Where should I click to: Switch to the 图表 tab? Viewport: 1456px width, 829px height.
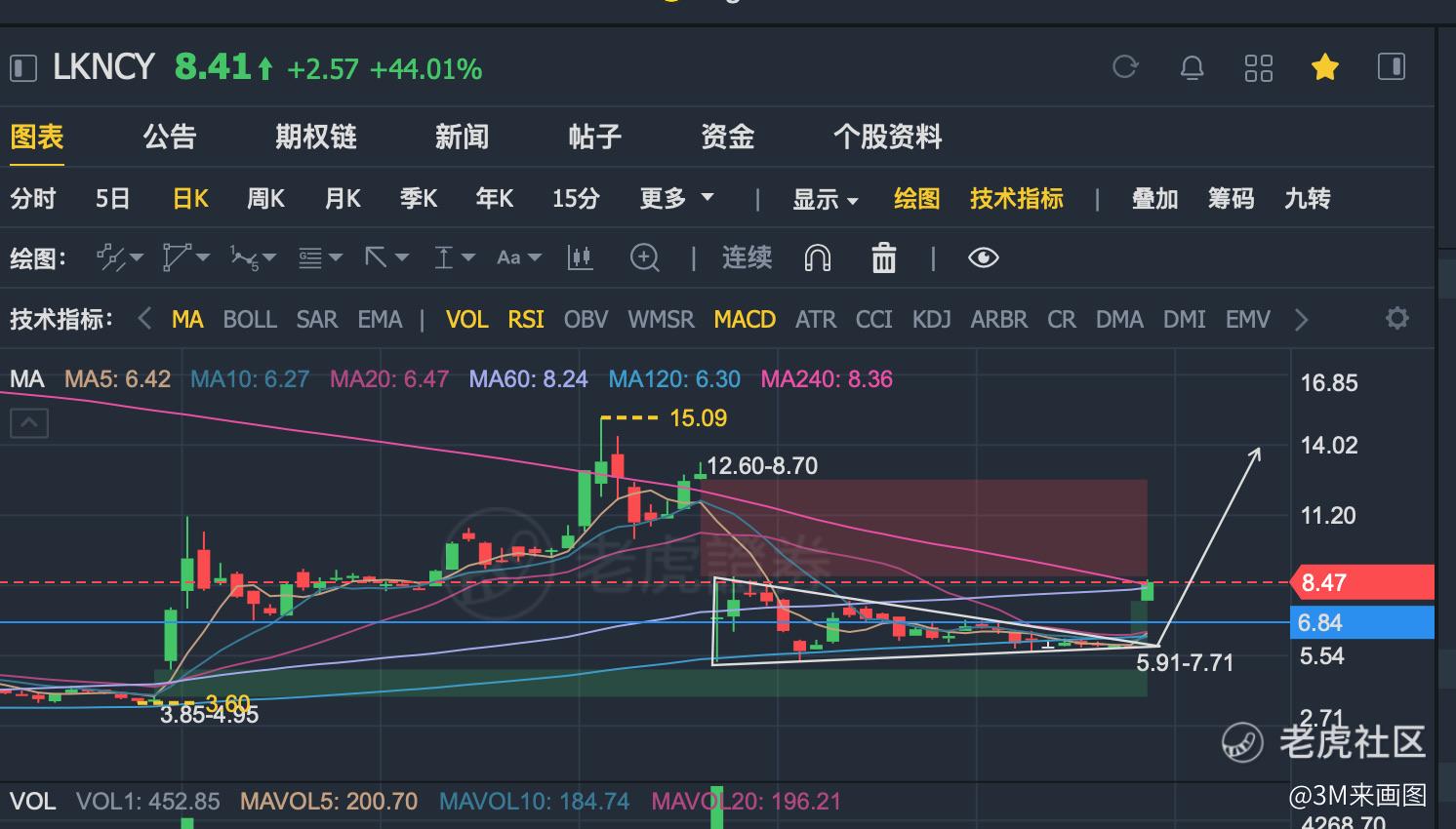[x=37, y=137]
